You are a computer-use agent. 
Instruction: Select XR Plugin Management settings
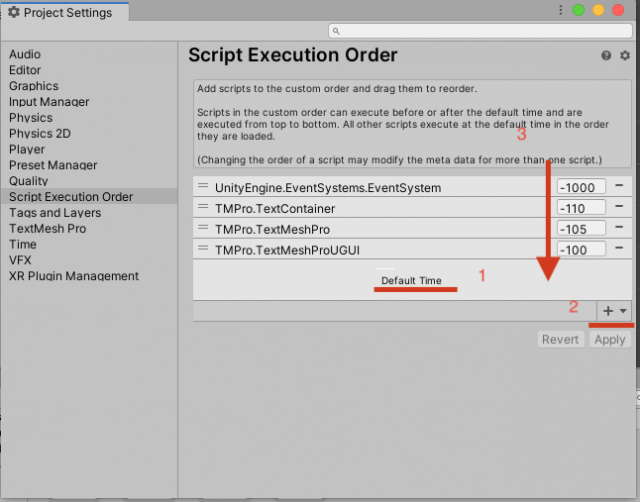click(74, 276)
